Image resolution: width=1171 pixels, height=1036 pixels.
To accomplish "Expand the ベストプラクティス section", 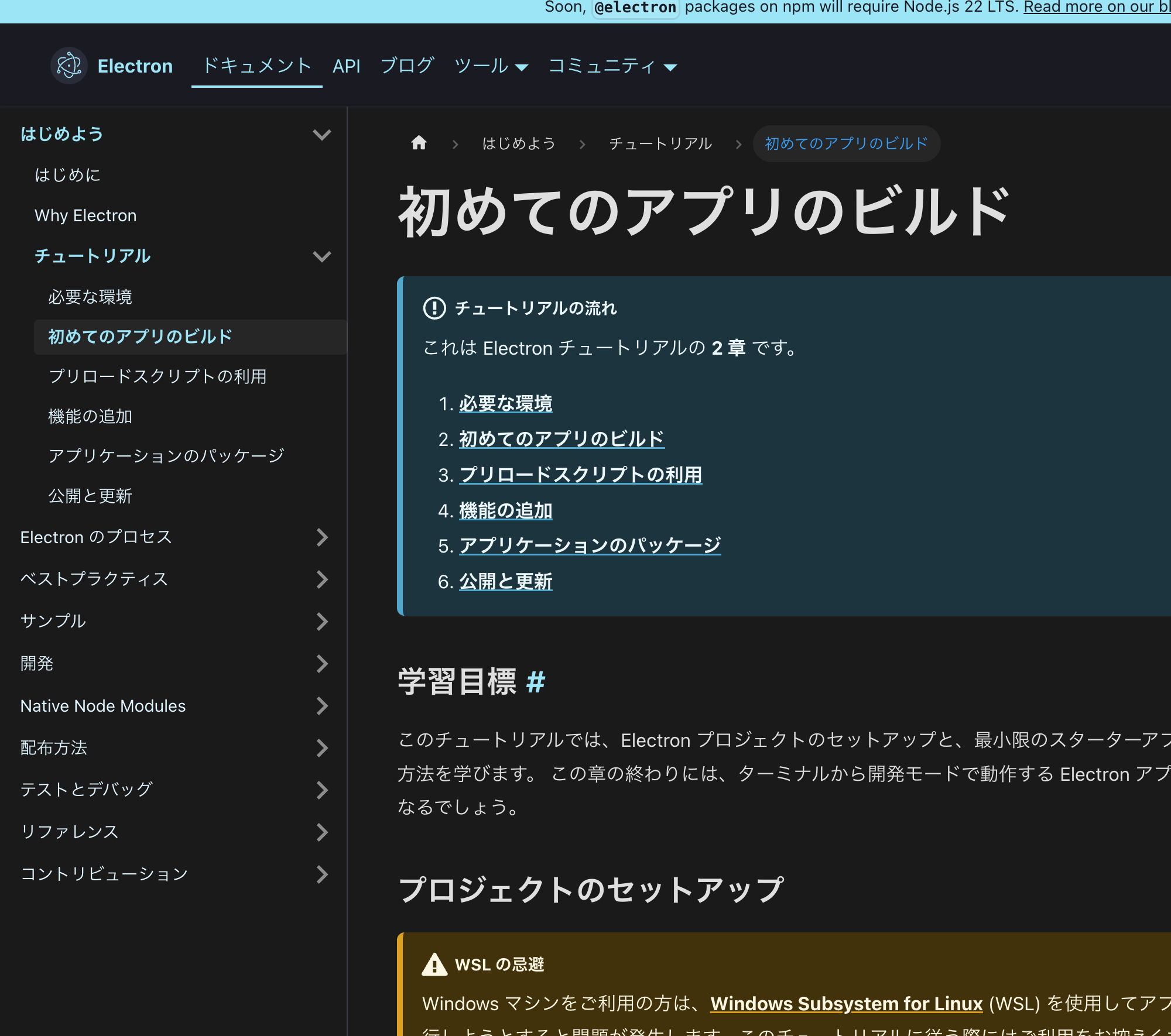I will pos(321,579).
